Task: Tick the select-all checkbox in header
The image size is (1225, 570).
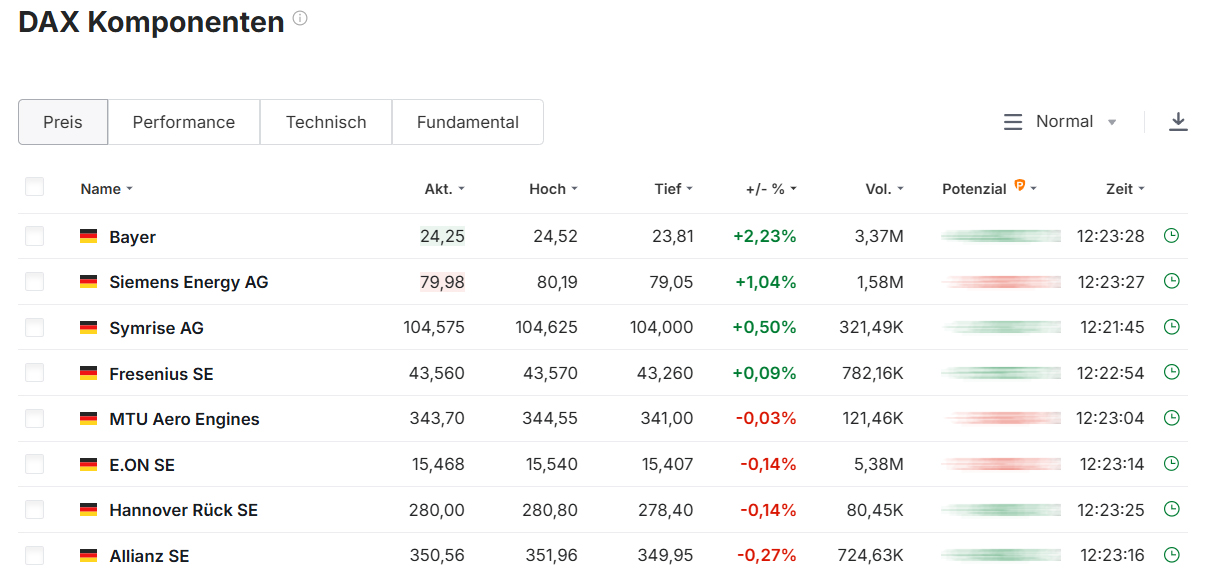Action: click(x=35, y=187)
